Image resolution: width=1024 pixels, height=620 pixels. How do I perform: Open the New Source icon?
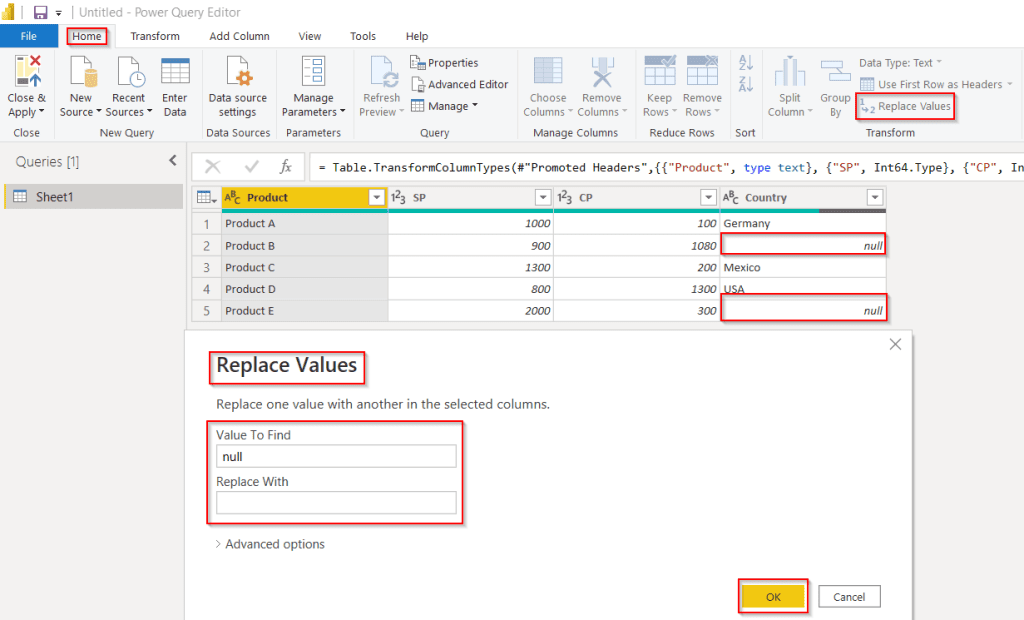point(82,71)
